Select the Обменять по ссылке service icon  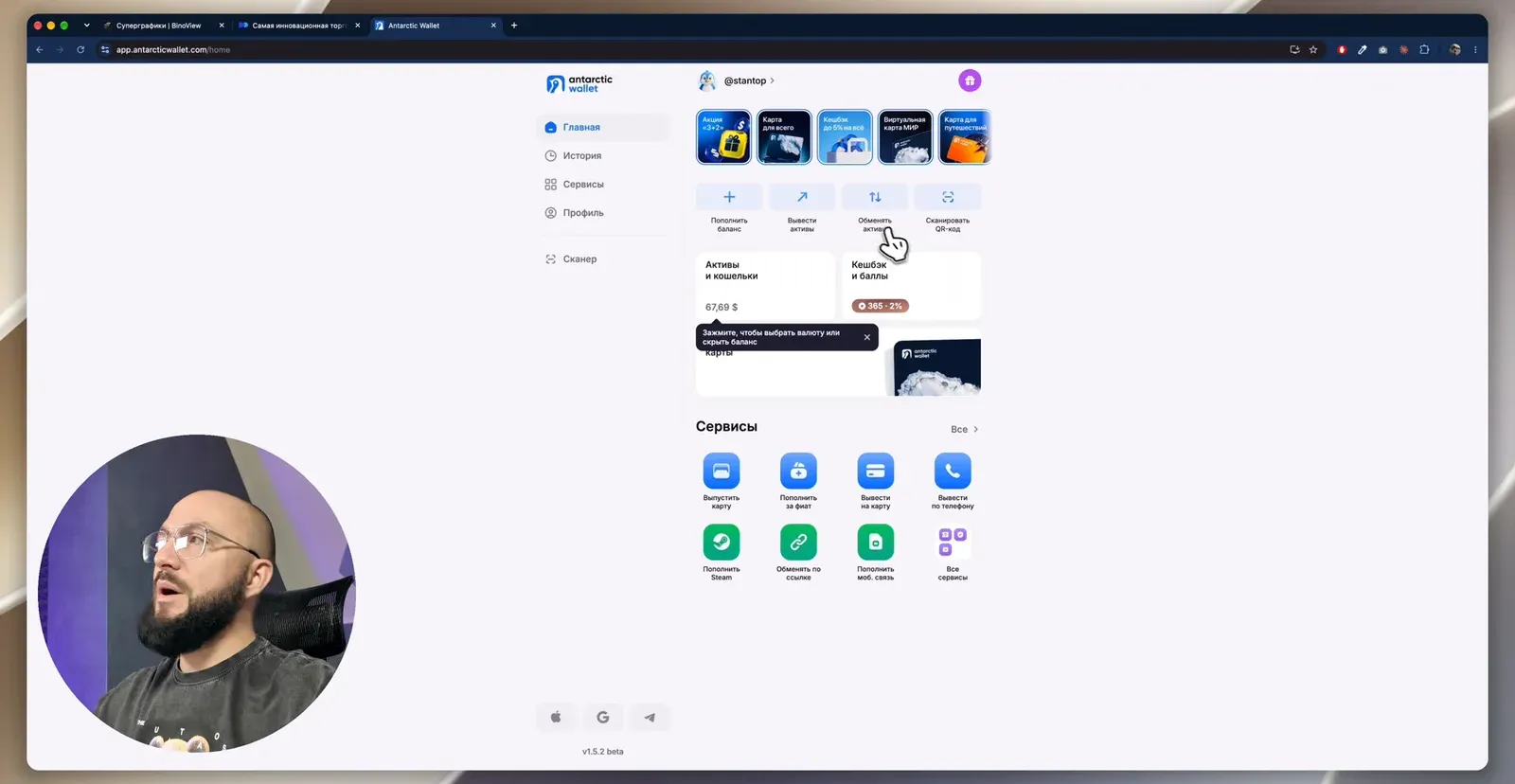[x=798, y=543]
